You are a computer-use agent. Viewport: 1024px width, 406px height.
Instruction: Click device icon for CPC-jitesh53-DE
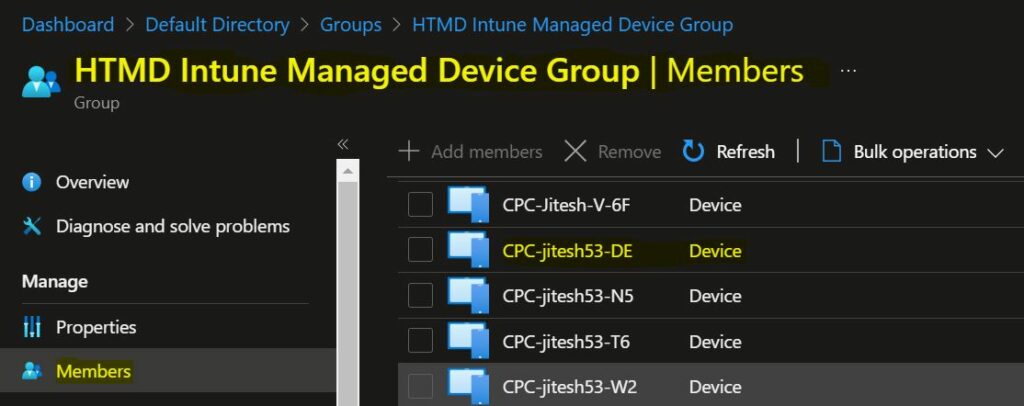click(468, 250)
